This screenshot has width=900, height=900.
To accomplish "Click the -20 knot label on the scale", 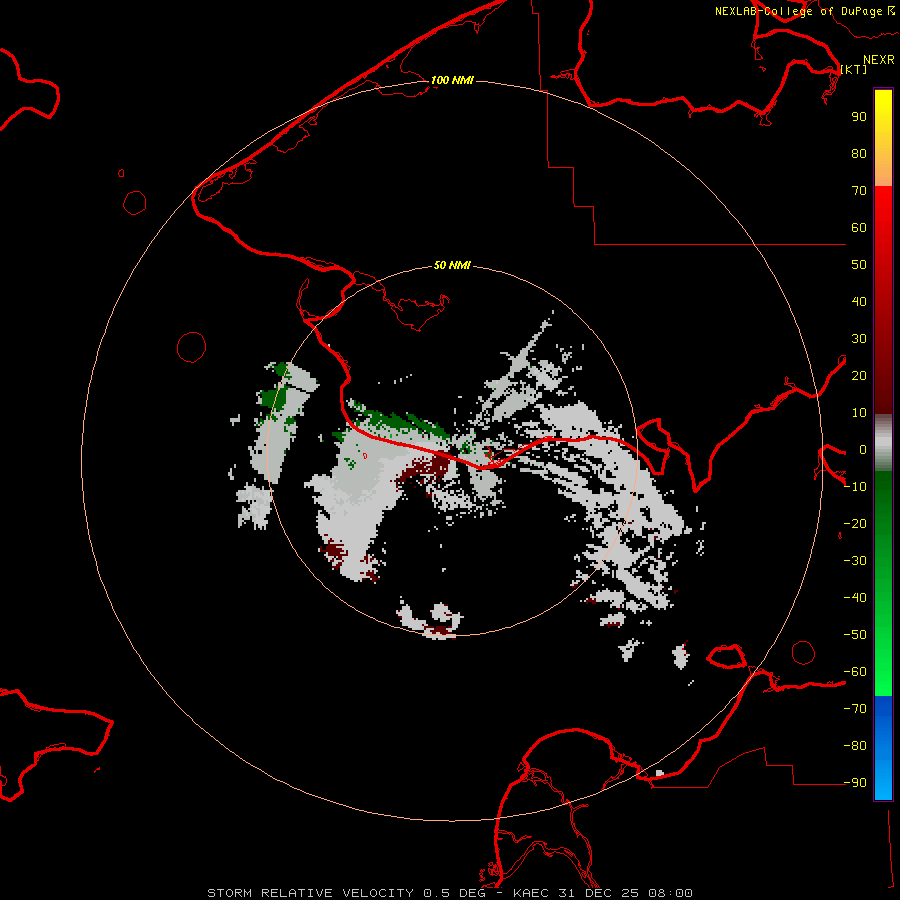I will (855, 523).
